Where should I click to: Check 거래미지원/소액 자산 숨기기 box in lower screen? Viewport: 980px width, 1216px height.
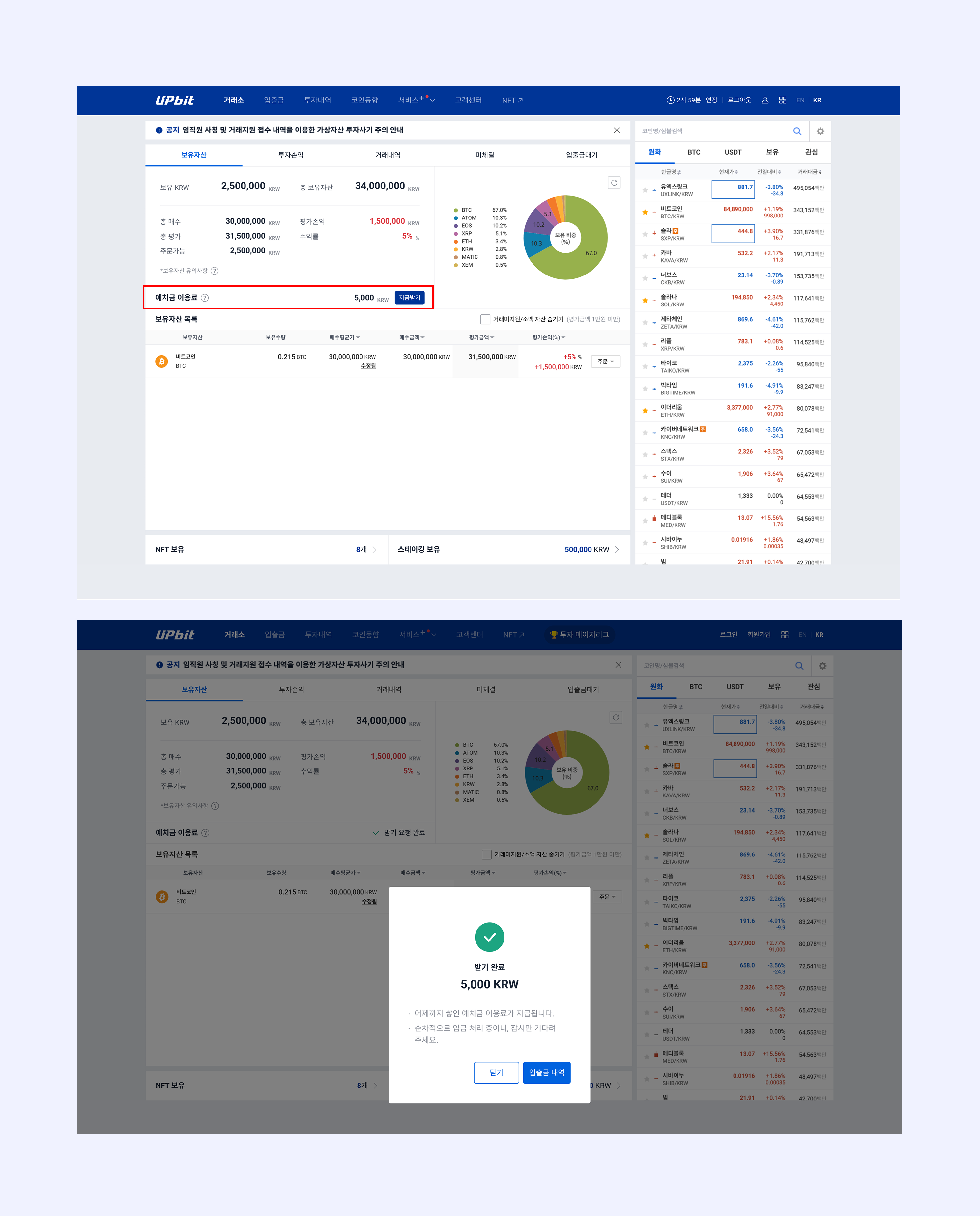coord(486,854)
